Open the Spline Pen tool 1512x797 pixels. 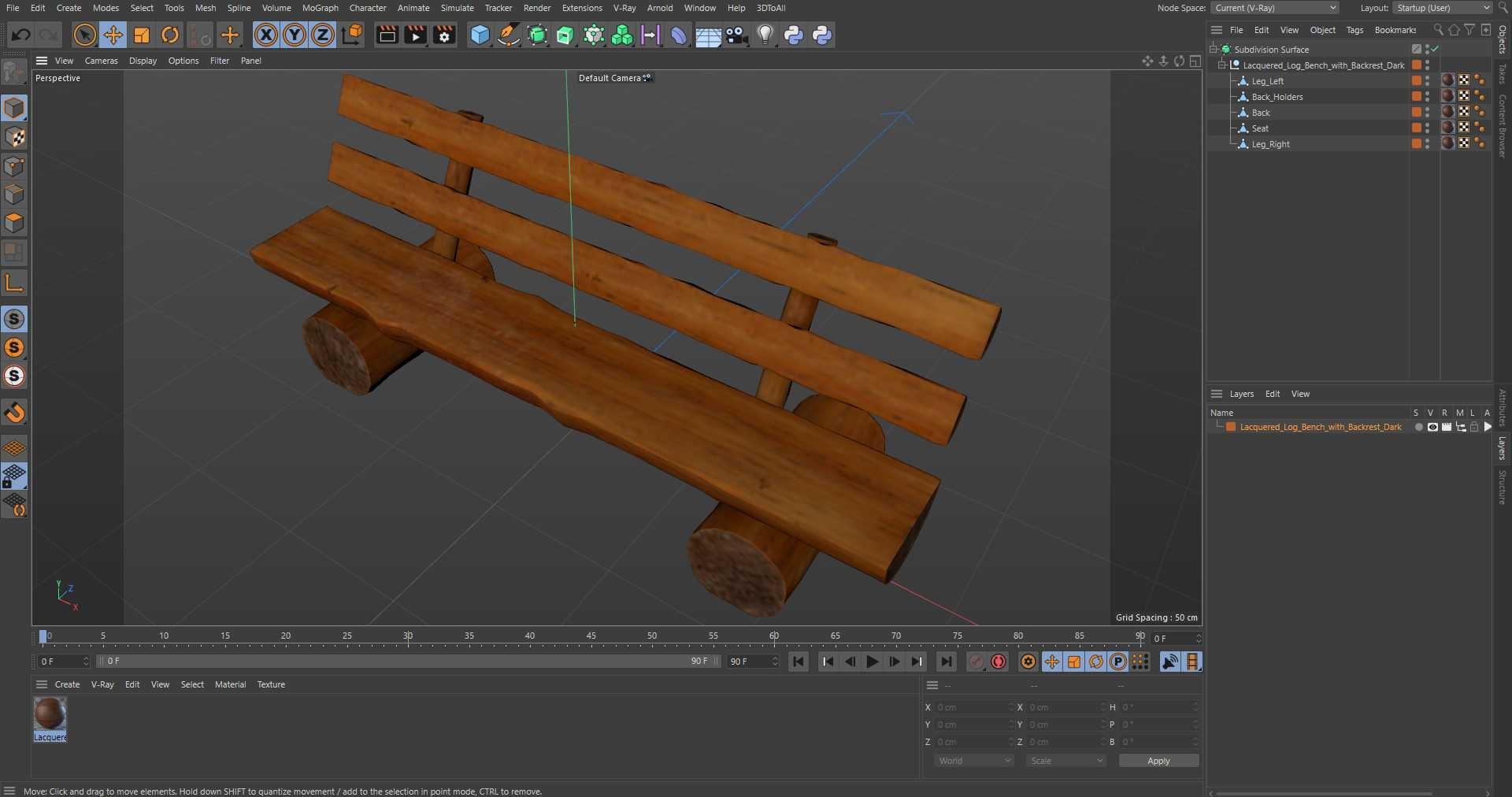point(509,35)
